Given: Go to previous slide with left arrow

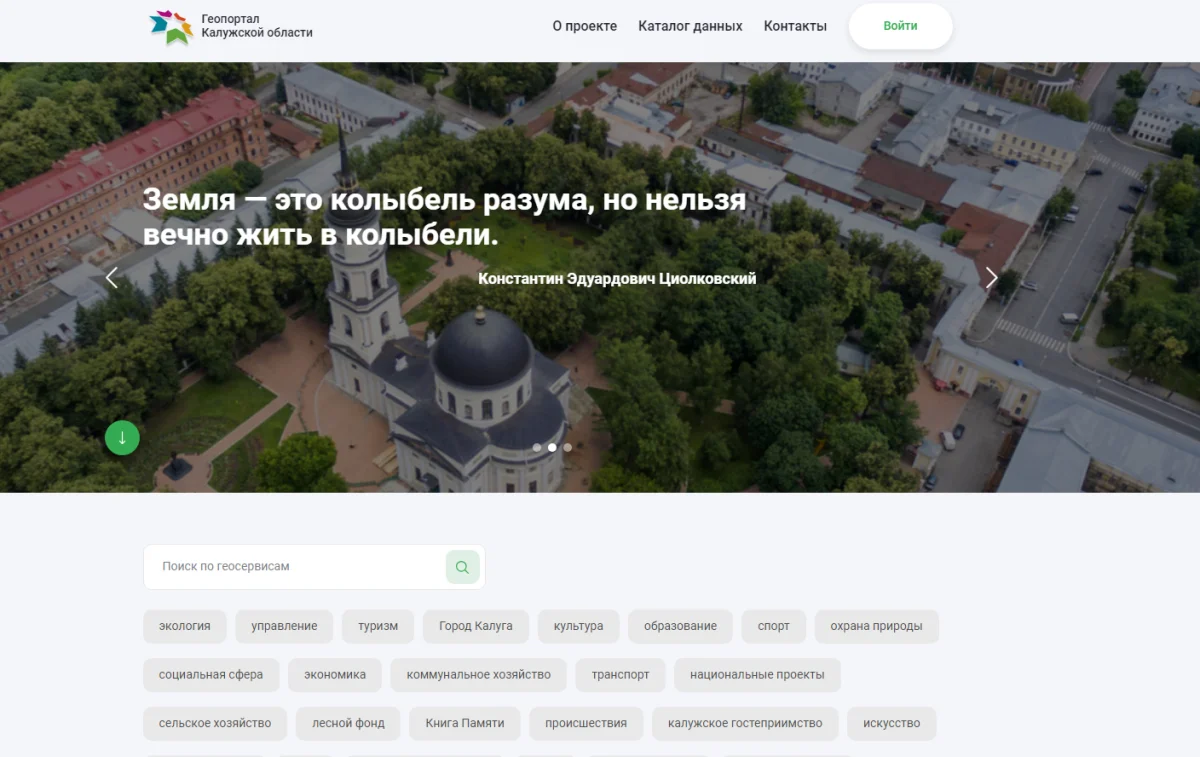Looking at the screenshot, I should point(112,278).
